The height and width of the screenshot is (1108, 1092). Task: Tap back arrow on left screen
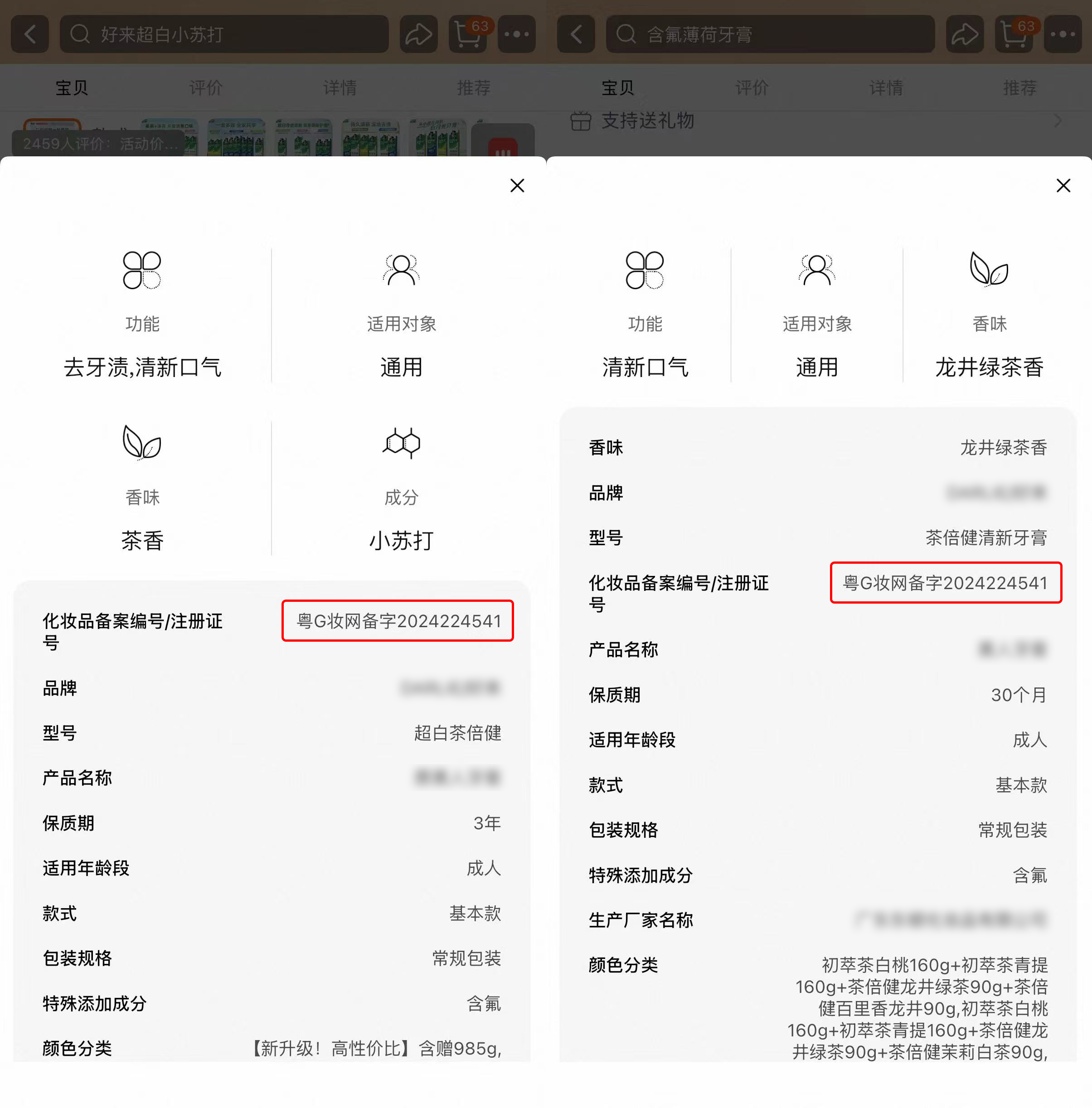tap(30, 34)
